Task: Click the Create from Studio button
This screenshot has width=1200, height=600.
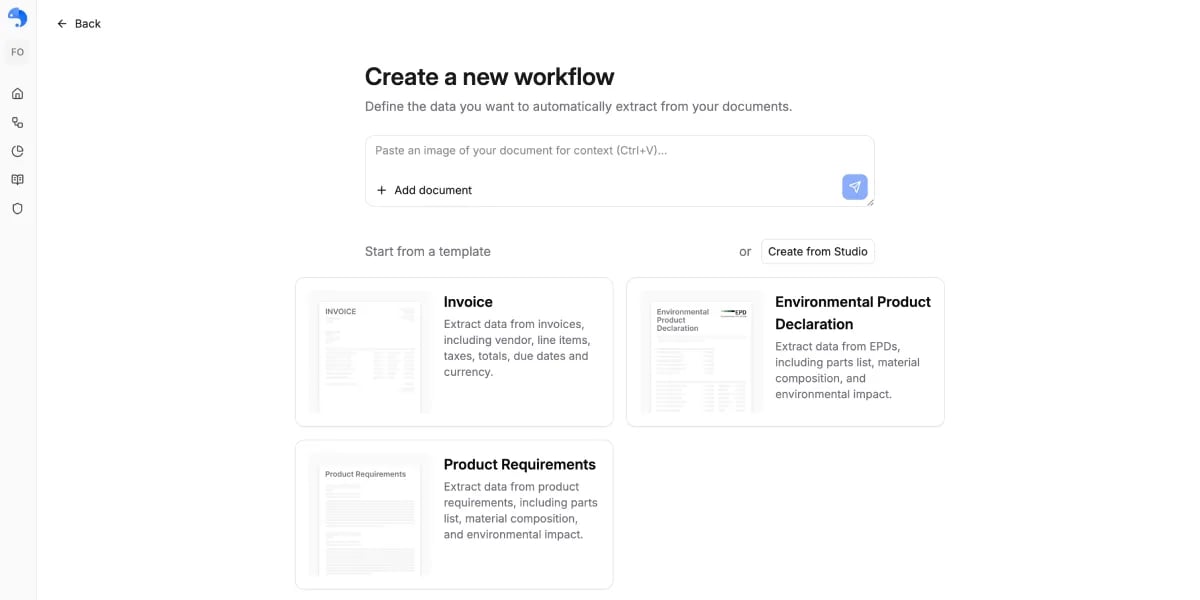Action: pos(818,251)
